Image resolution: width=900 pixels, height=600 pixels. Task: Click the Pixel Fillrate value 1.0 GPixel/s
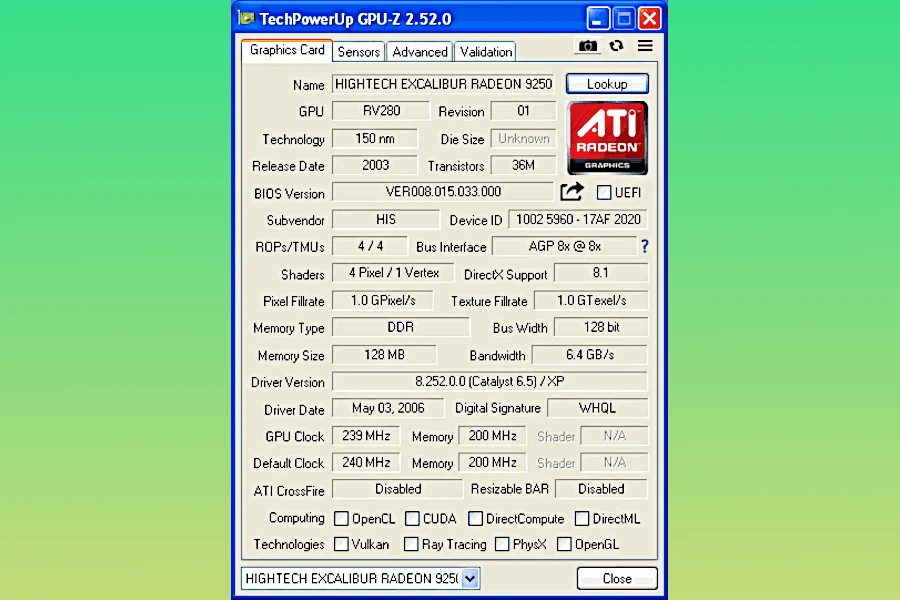(x=383, y=300)
